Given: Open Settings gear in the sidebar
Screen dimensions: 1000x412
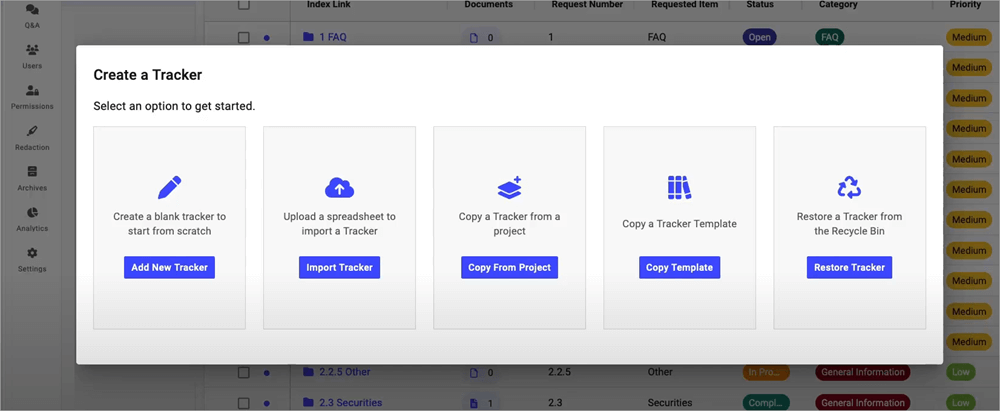Looking at the screenshot, I should (32, 260).
